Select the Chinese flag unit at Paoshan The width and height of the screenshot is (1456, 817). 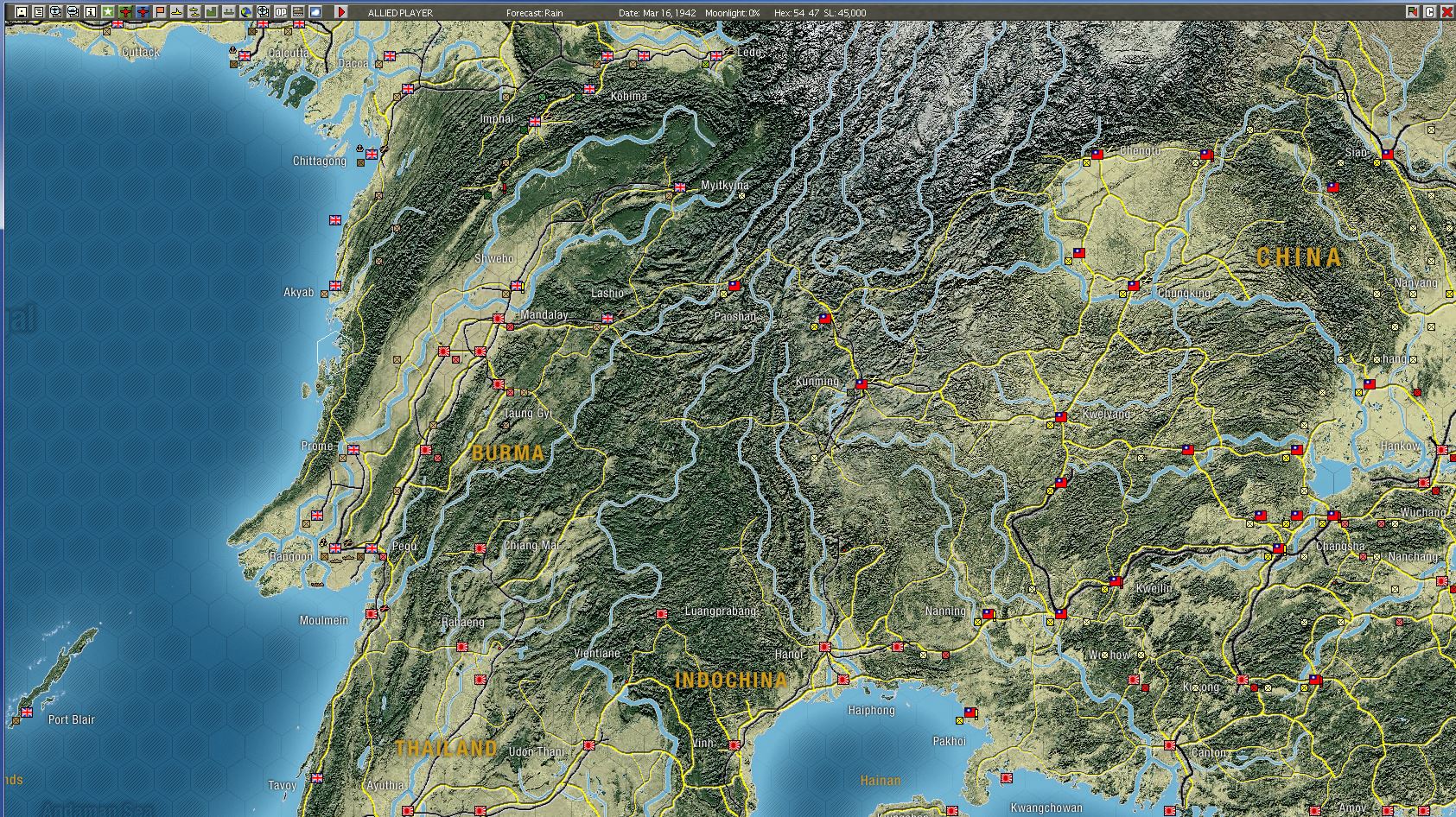[x=734, y=286]
